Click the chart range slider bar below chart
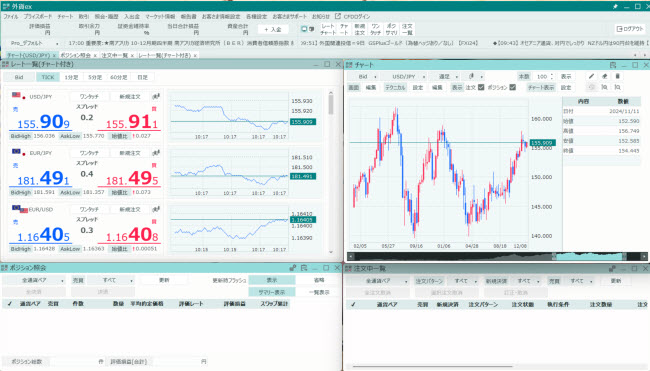Image resolution: width=650 pixels, height=371 pixels. (x=497, y=257)
